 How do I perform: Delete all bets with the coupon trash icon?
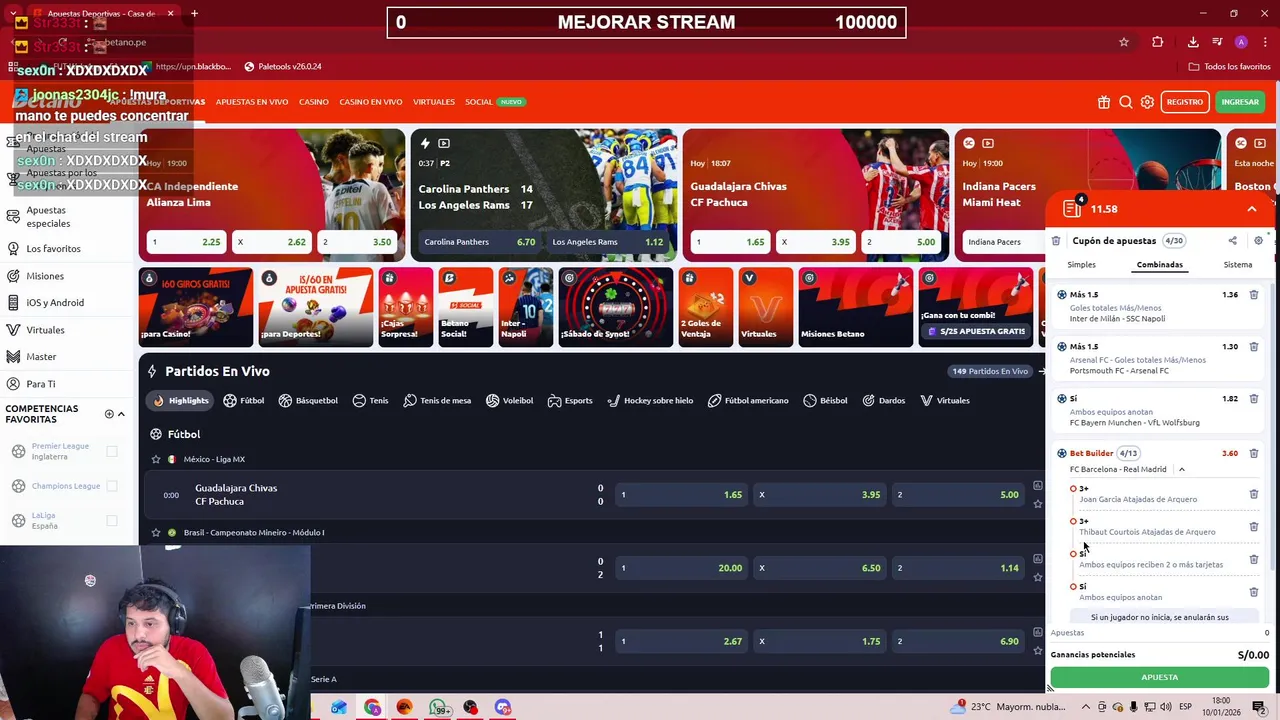(1056, 241)
